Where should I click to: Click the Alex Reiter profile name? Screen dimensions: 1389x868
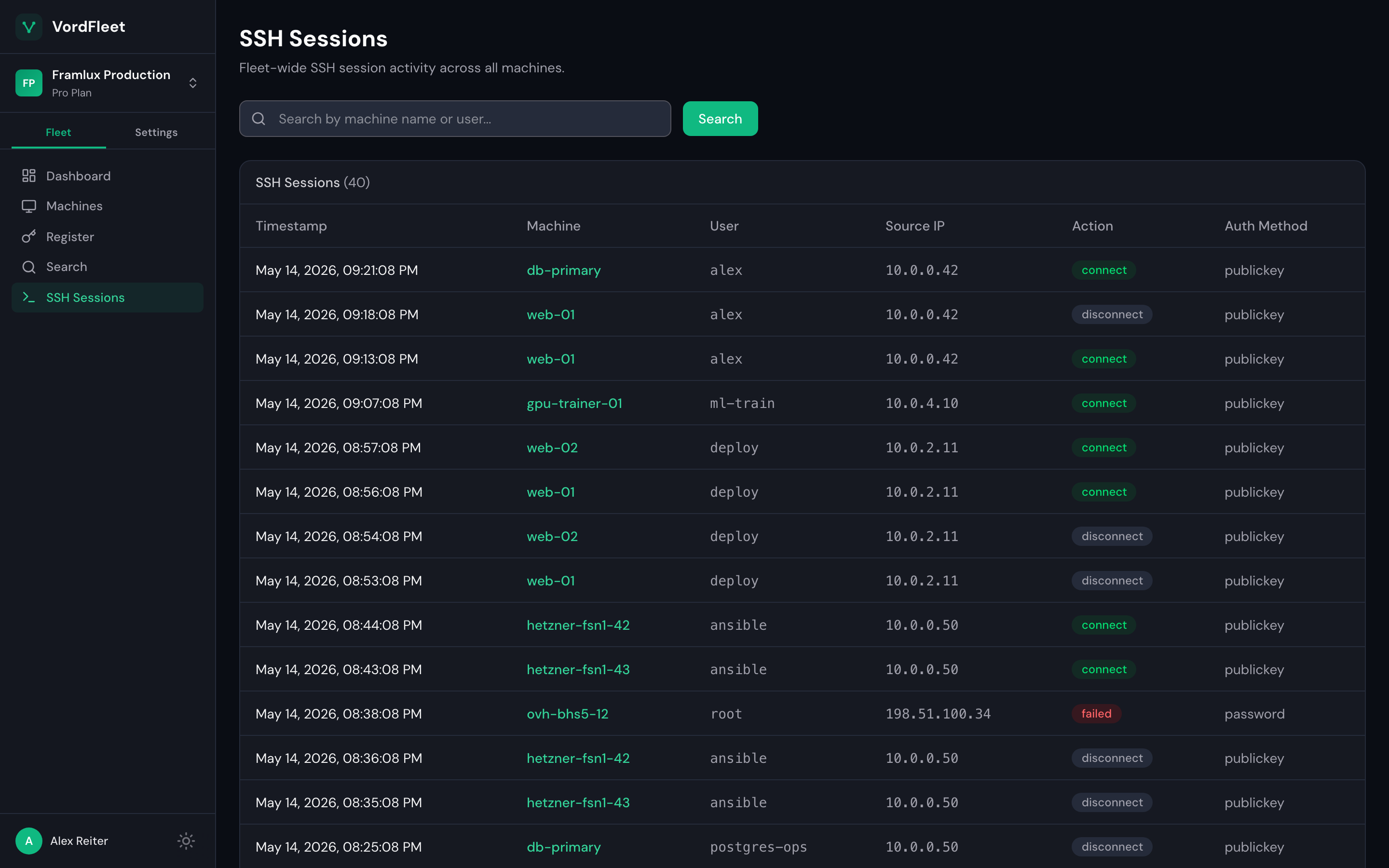(79, 841)
